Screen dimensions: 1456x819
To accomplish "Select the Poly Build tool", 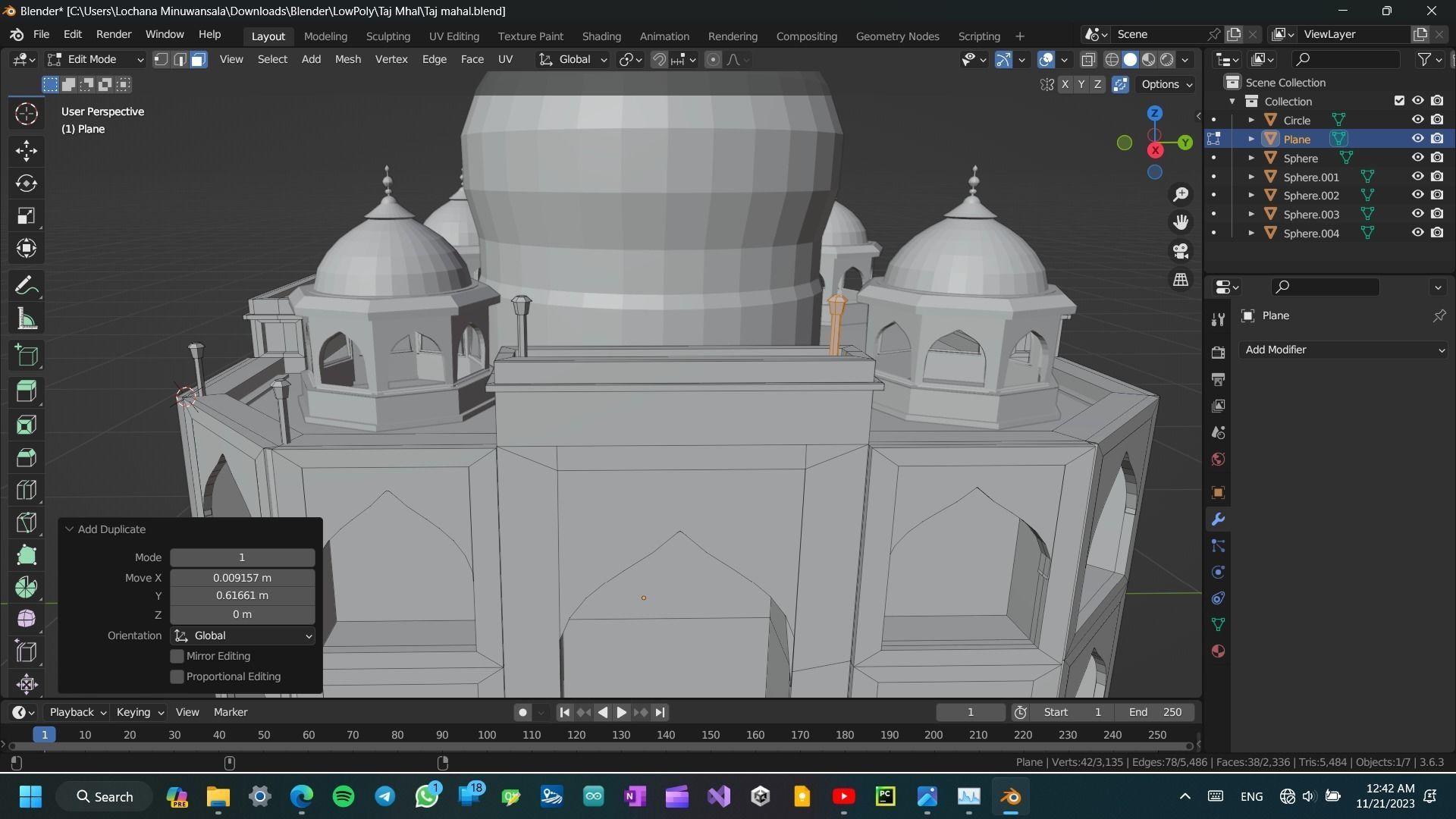I will coord(27,554).
